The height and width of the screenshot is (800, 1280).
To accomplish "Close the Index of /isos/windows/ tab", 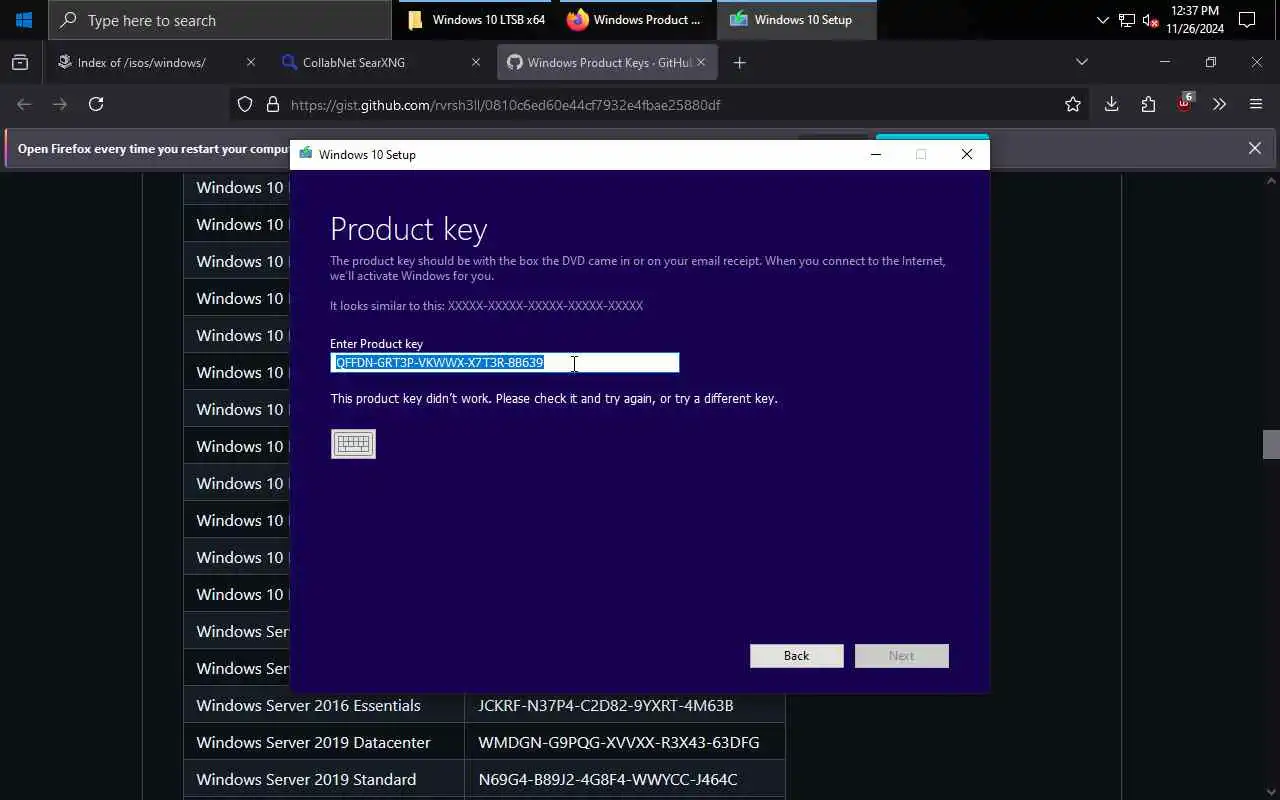I will (x=251, y=62).
